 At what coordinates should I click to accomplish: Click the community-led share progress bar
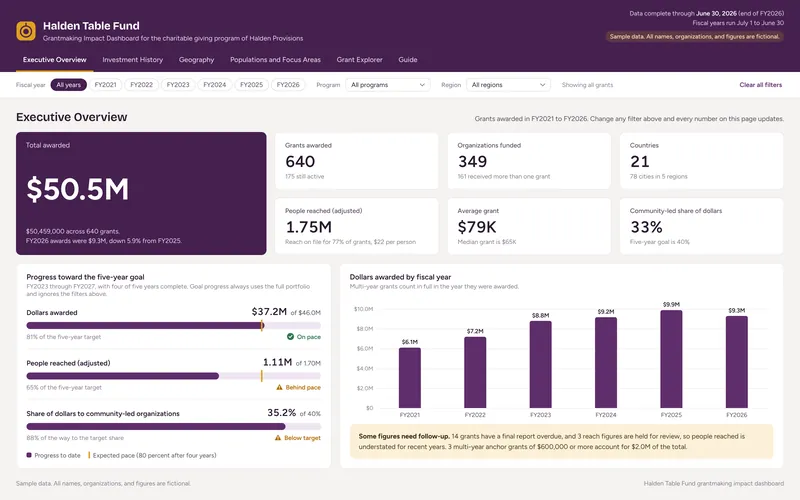[173, 427]
